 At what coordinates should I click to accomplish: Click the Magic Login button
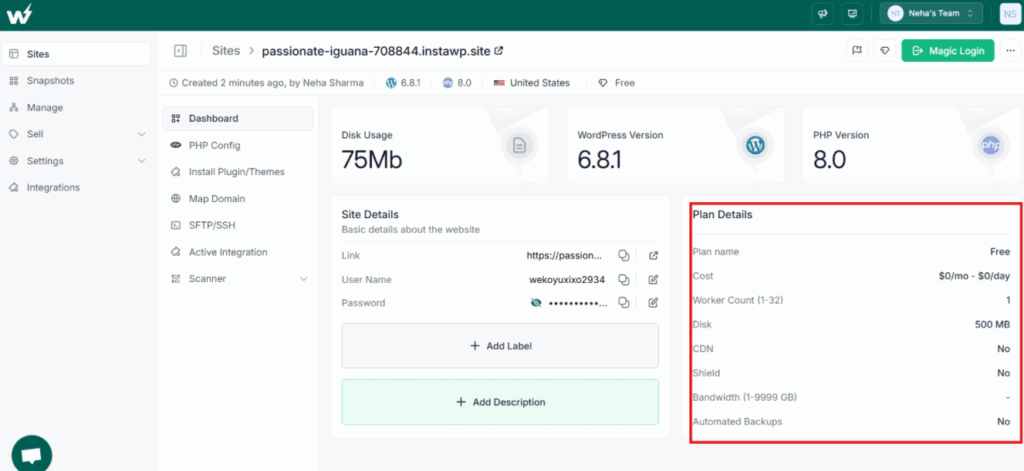click(x=948, y=51)
